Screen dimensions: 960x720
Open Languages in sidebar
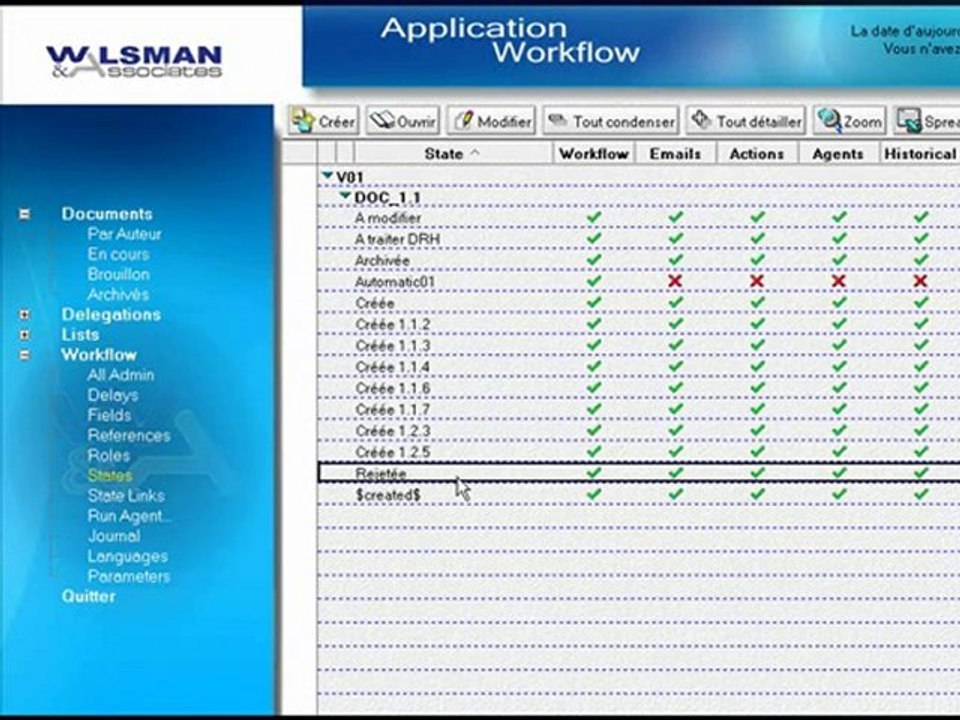(127, 556)
